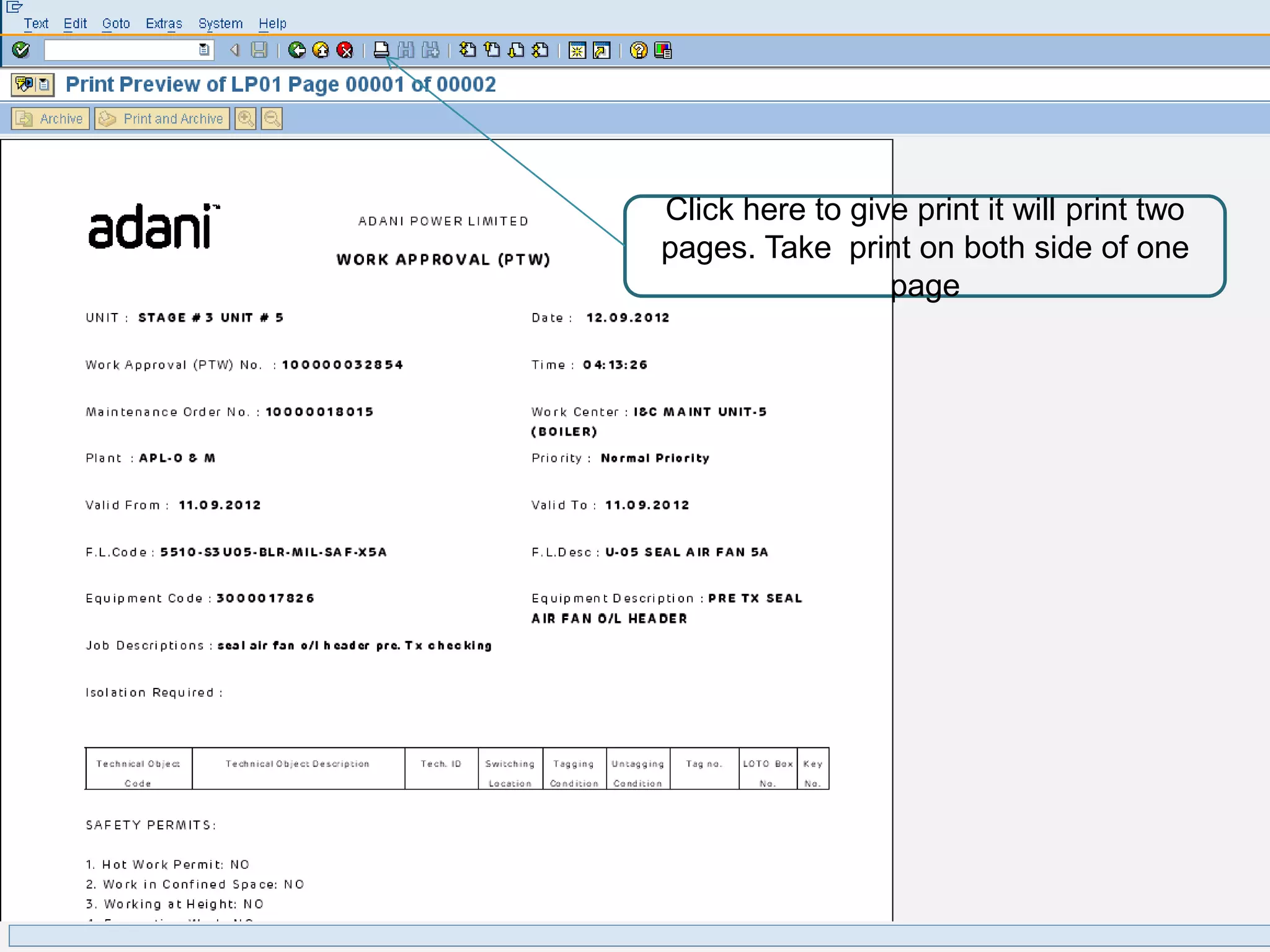Click the status bar at the bottom
Image resolution: width=1270 pixels, height=952 pixels.
point(639,935)
